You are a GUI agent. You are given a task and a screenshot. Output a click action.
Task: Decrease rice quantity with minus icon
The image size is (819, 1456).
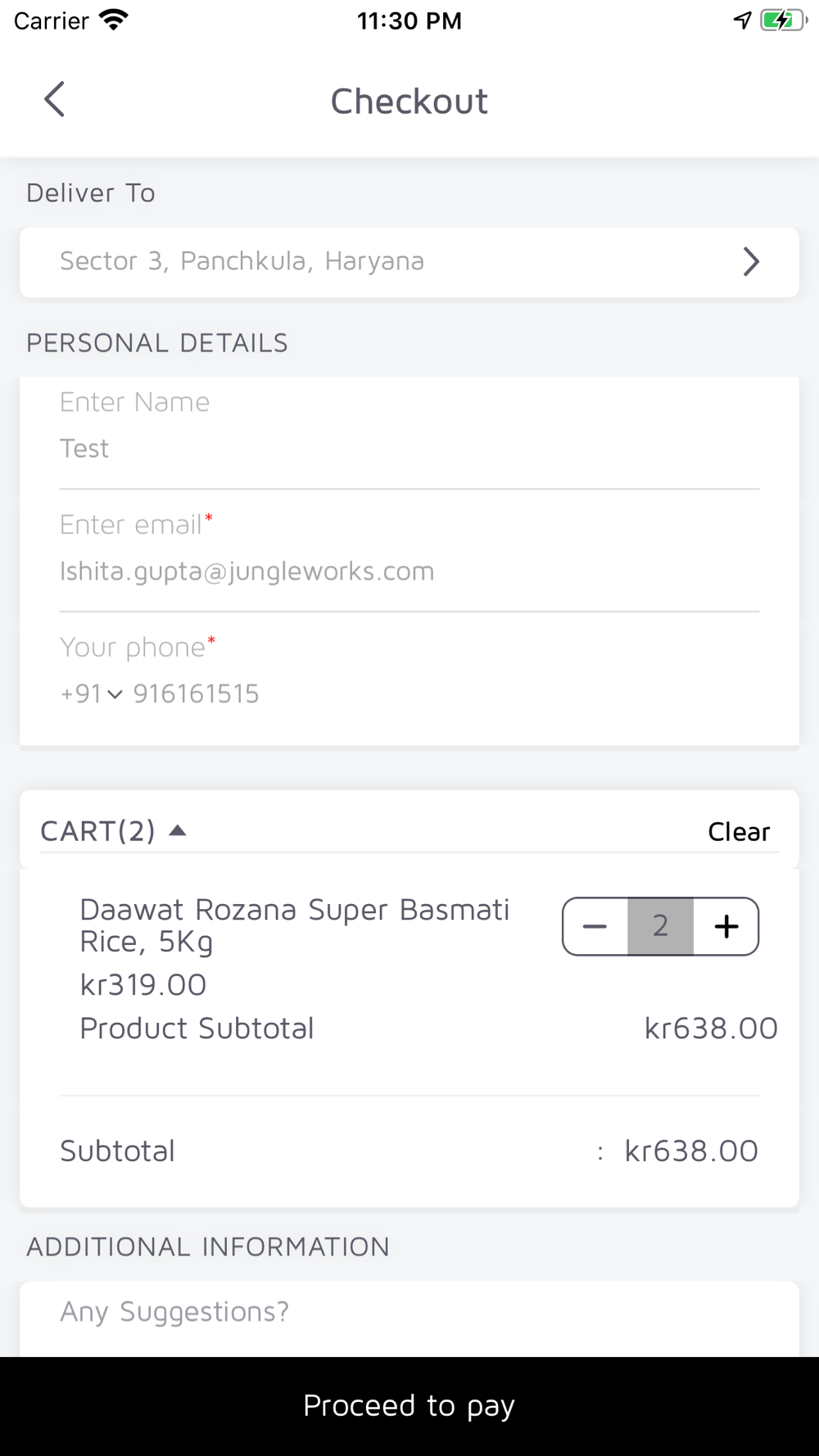point(595,926)
